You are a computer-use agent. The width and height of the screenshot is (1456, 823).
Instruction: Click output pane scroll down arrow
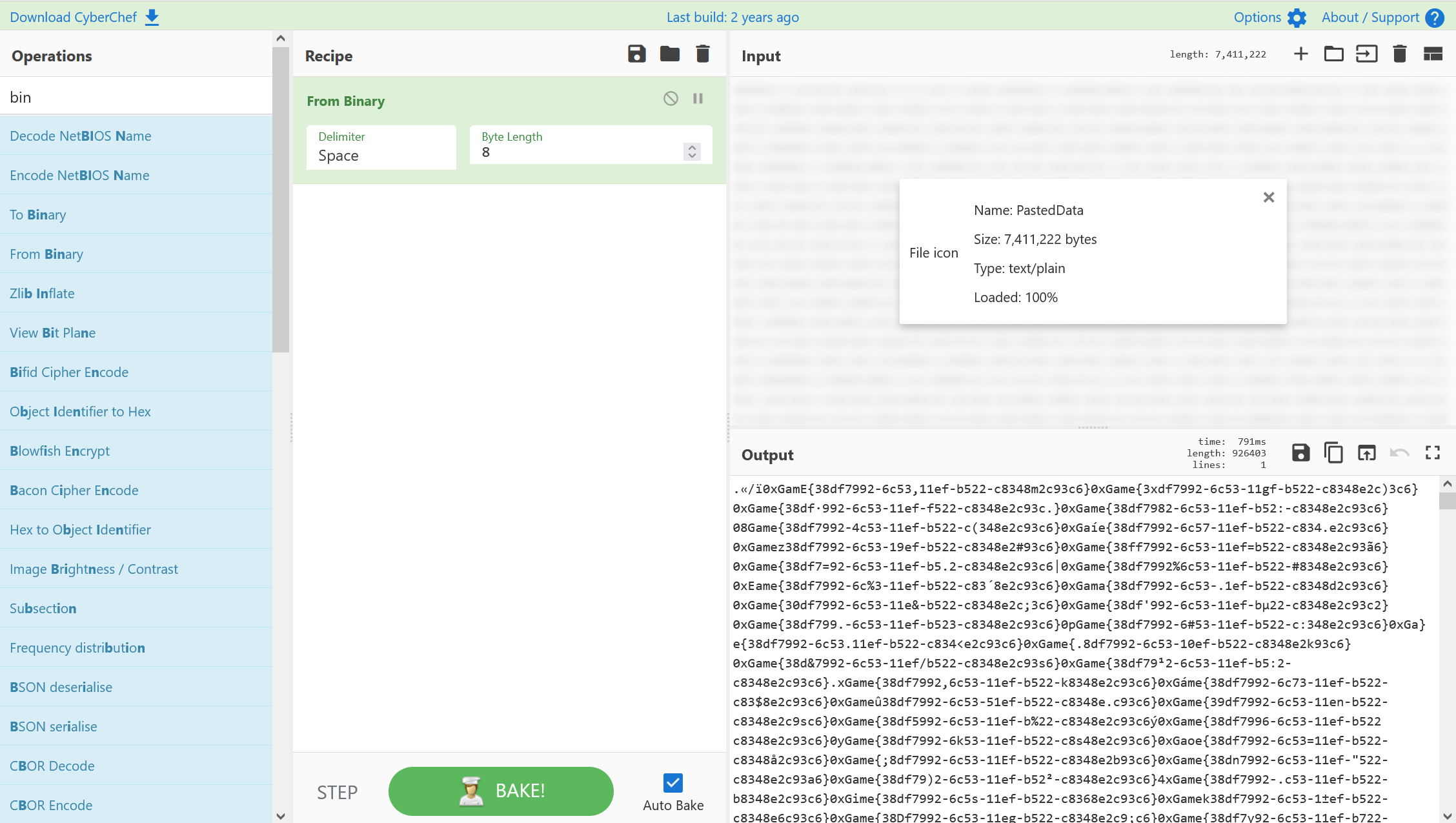[x=1447, y=816]
